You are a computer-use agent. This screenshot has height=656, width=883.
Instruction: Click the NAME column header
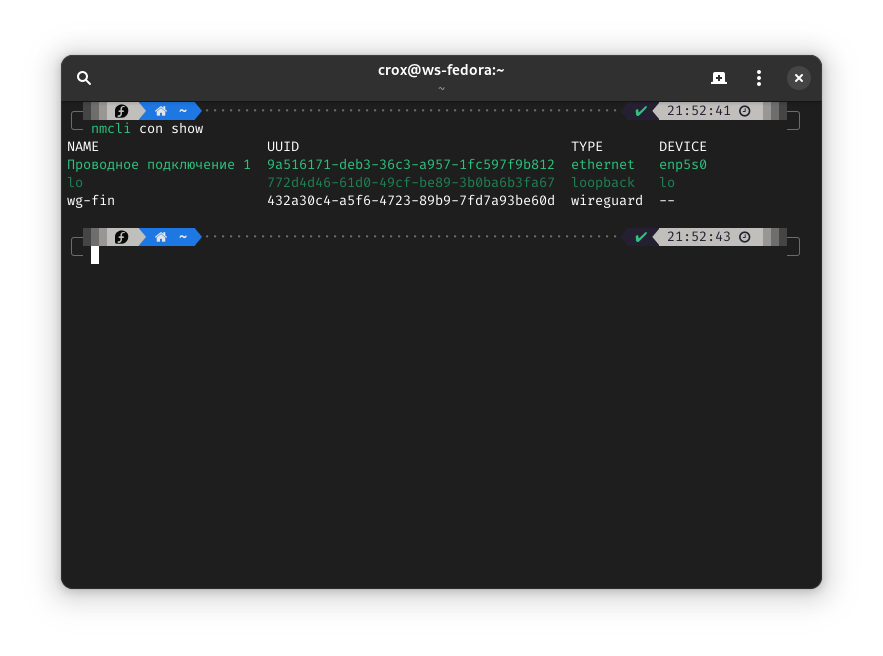[x=83, y=147]
